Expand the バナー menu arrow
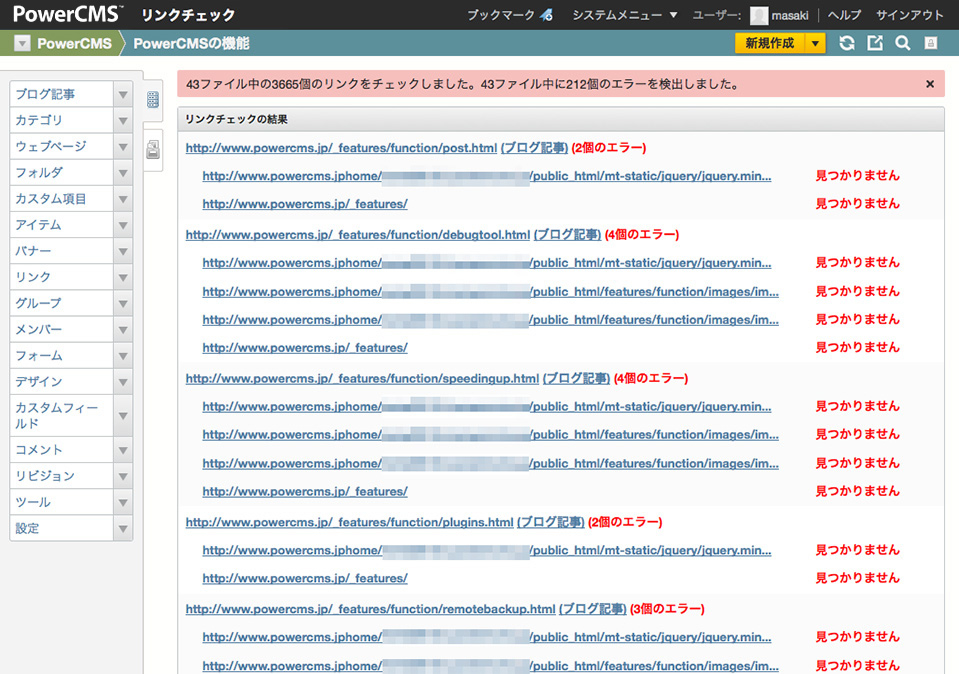 click(123, 251)
